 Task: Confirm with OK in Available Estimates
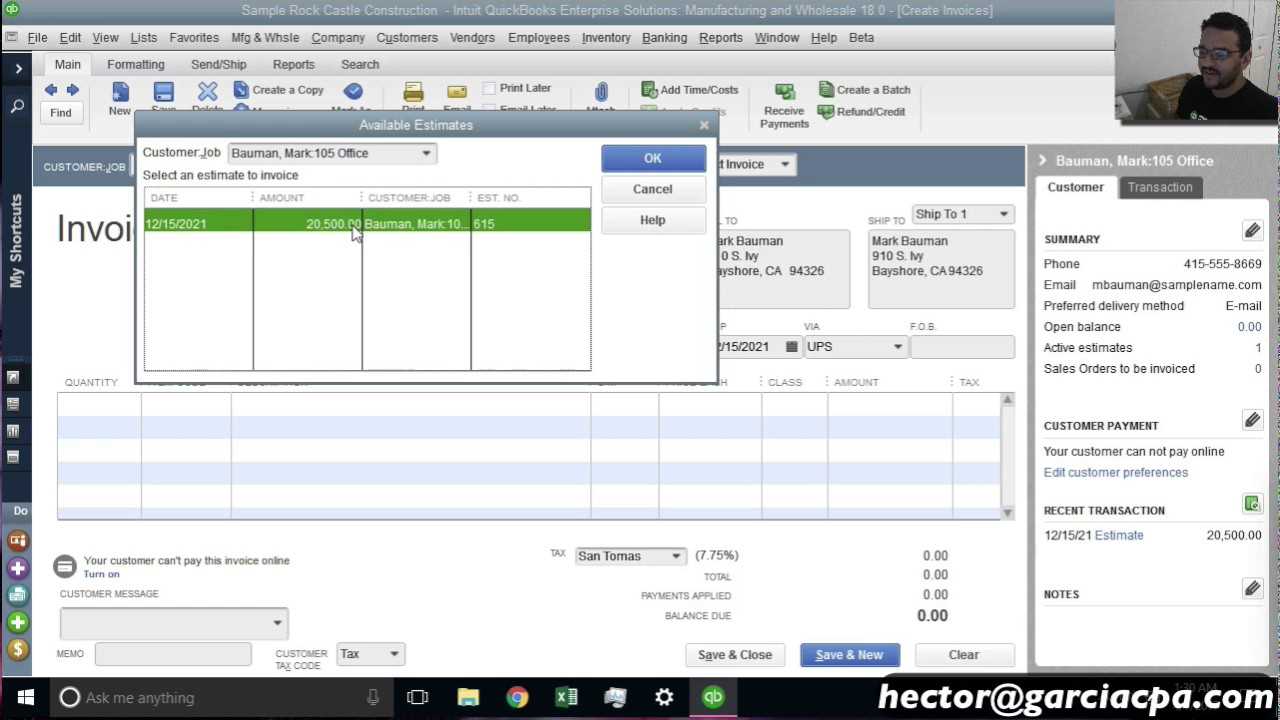click(x=653, y=158)
